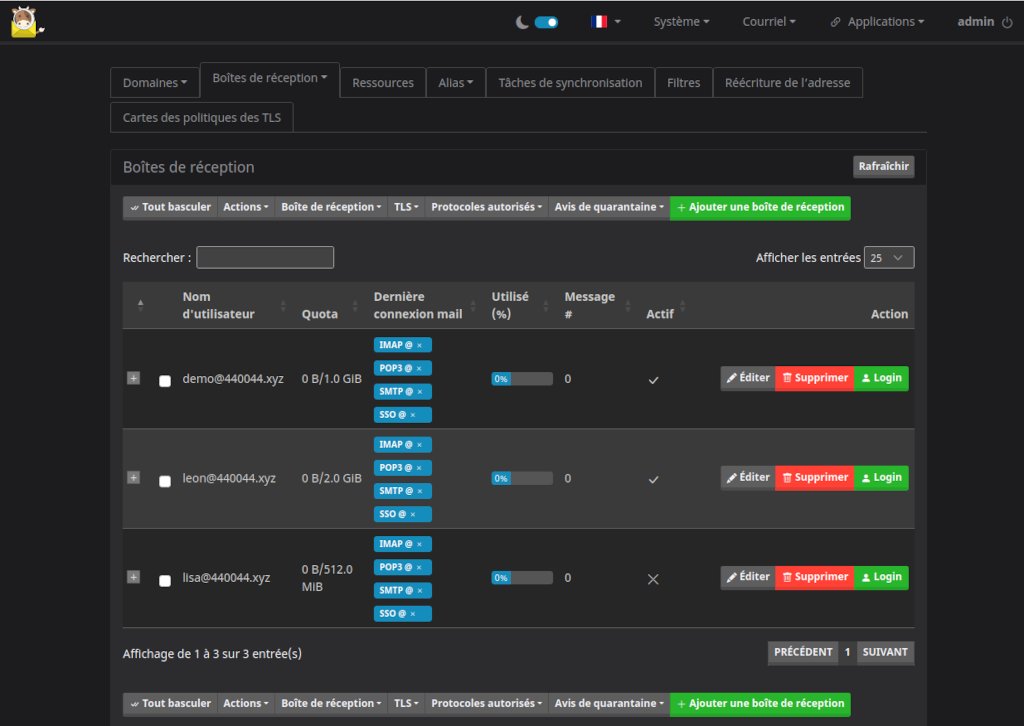
Task: Click SMTP badge in lisa row
Action: 402,590
